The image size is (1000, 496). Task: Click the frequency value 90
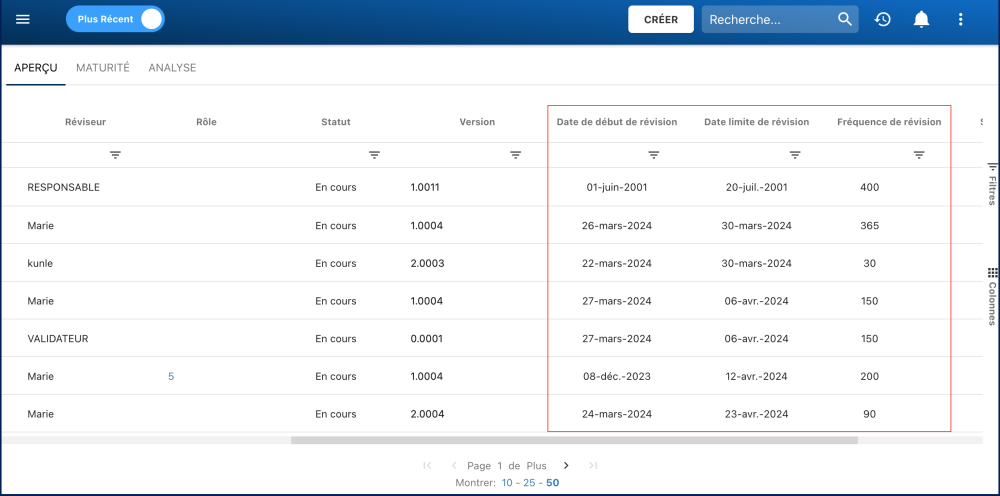click(869, 414)
